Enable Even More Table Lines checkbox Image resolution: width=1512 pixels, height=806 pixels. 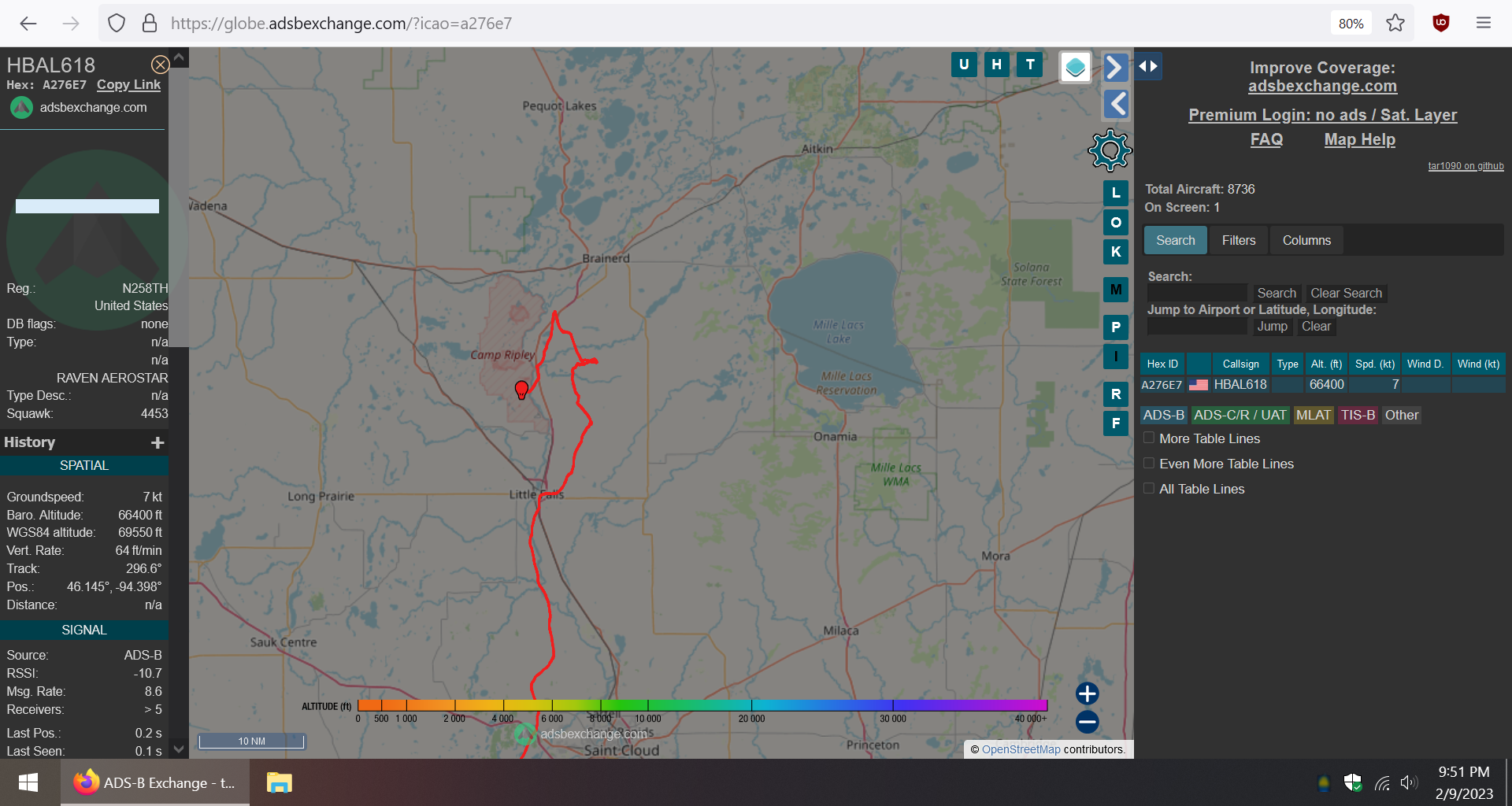1149,464
